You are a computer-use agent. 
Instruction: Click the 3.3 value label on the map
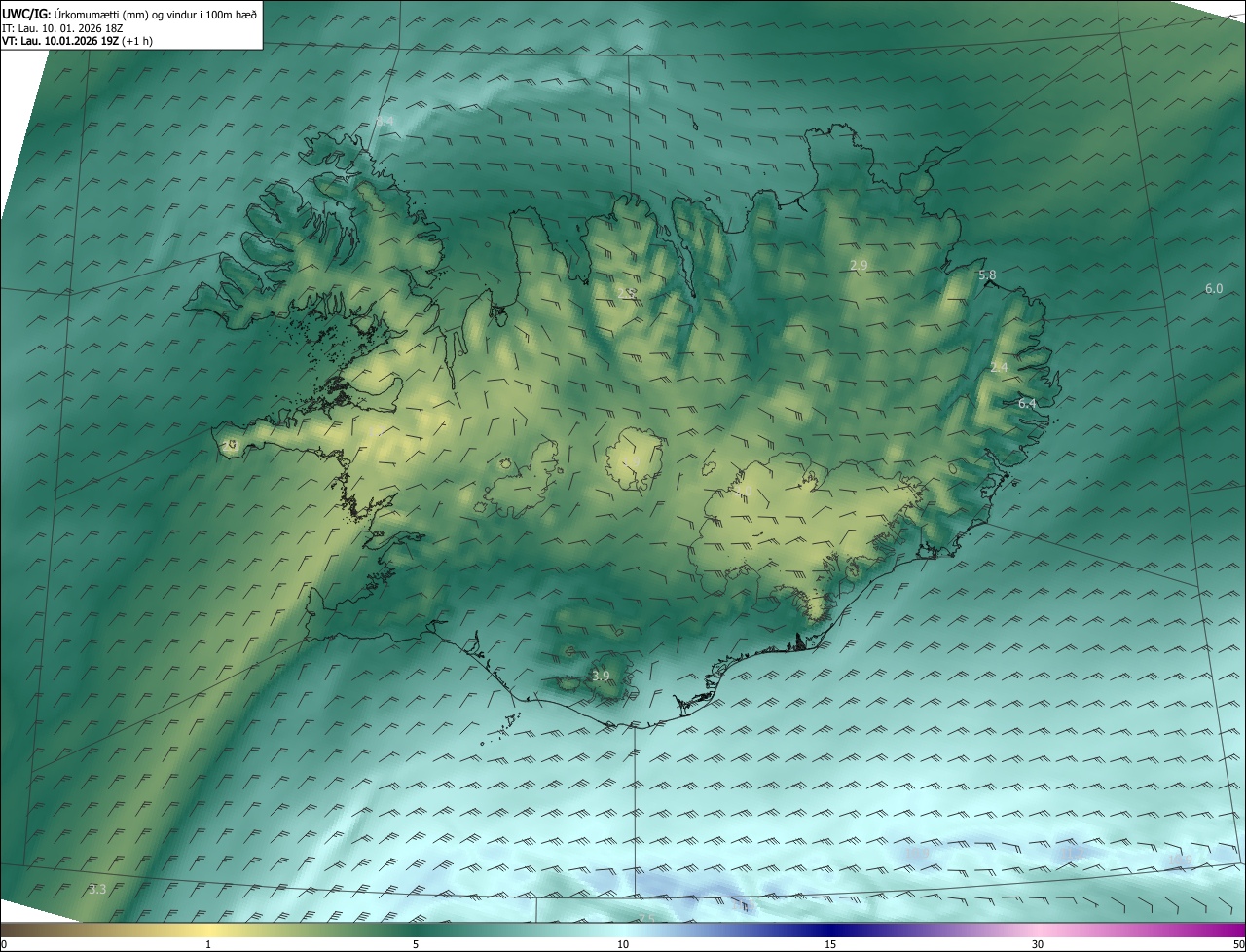(x=97, y=889)
